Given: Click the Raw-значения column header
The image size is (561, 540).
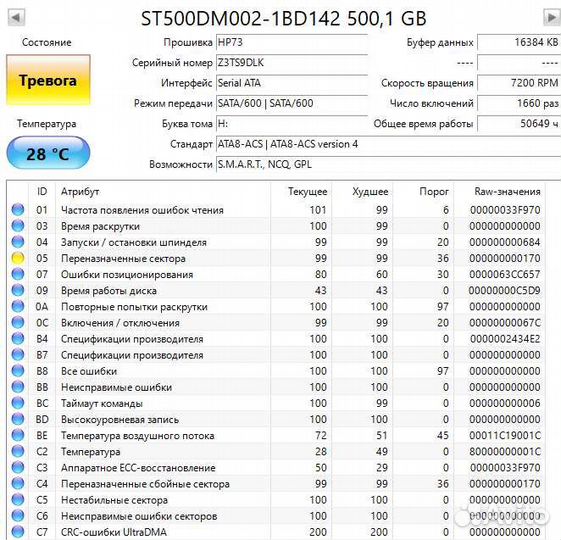Looking at the screenshot, I should pos(499,191).
